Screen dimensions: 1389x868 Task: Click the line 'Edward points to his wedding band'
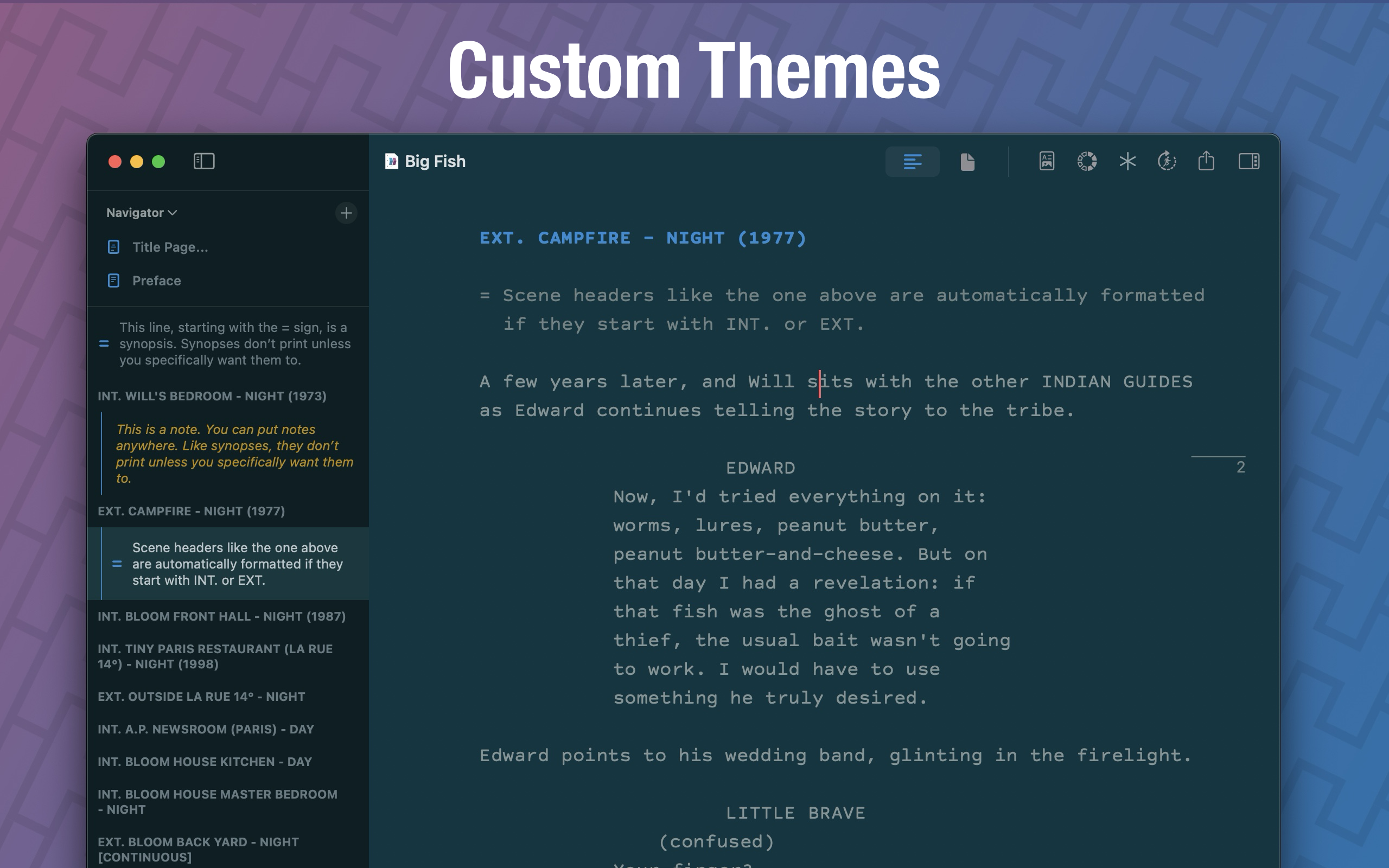836,756
